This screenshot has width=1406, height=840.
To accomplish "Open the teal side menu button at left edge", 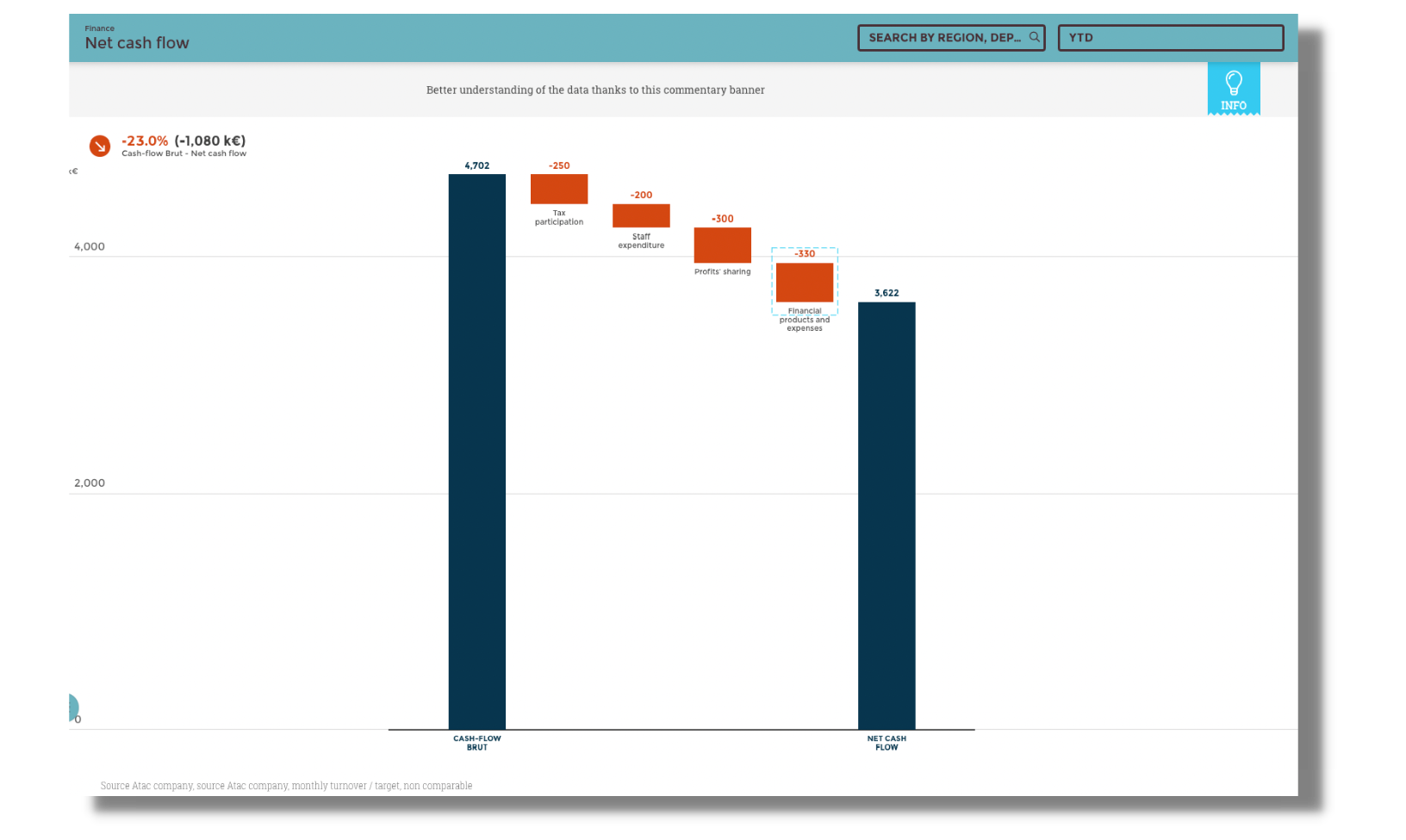I will (x=72, y=708).
